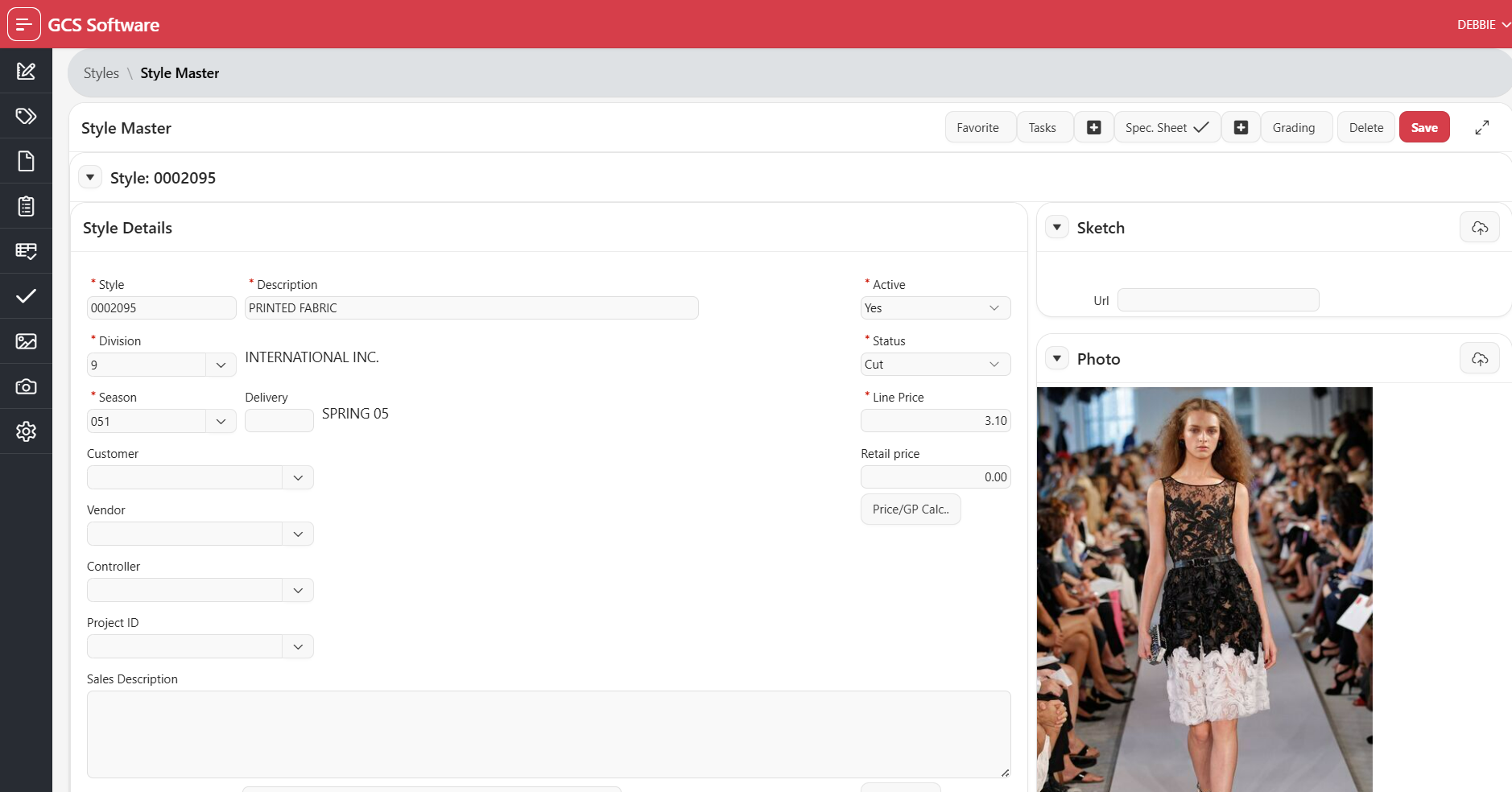The image size is (1512, 792).
Task: Open the Active dropdown set to Yes
Action: point(936,308)
